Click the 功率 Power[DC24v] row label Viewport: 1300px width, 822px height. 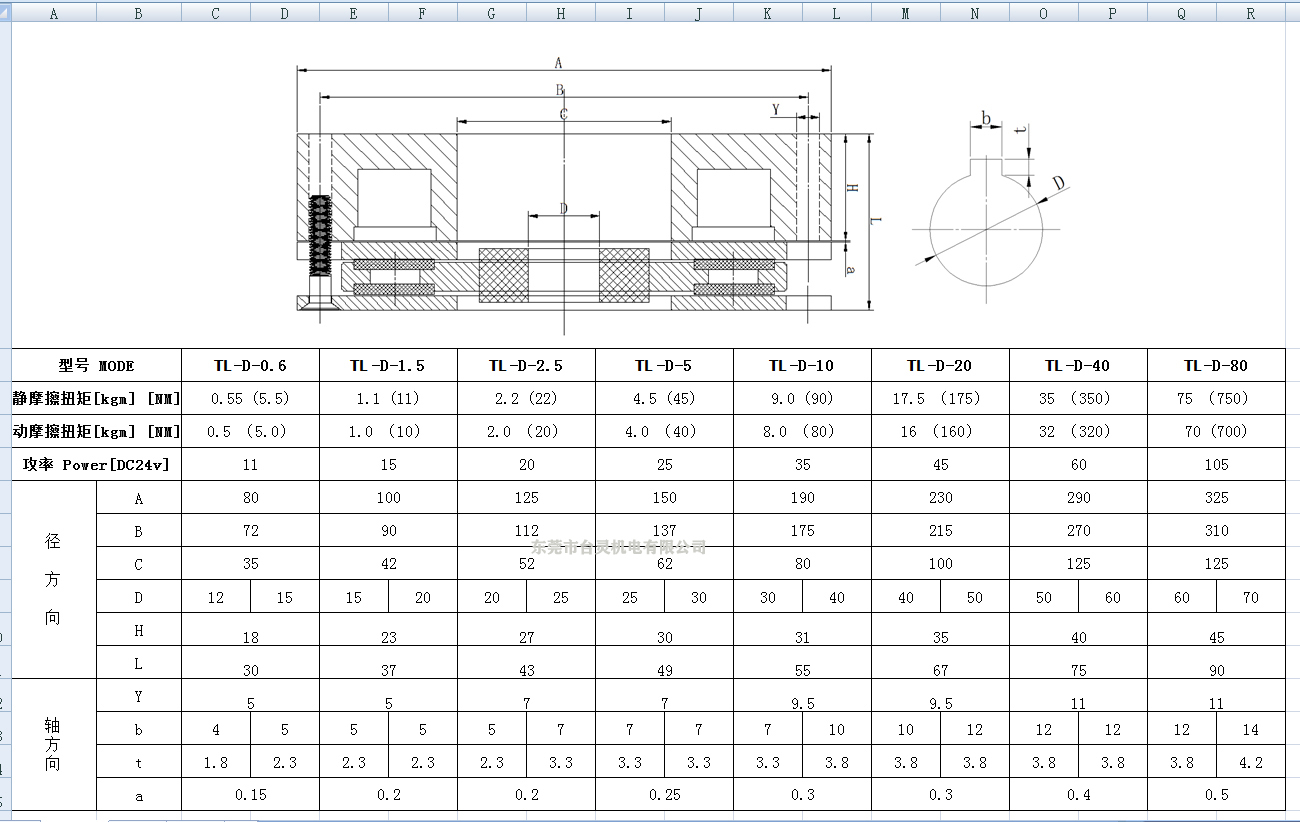tap(95, 464)
